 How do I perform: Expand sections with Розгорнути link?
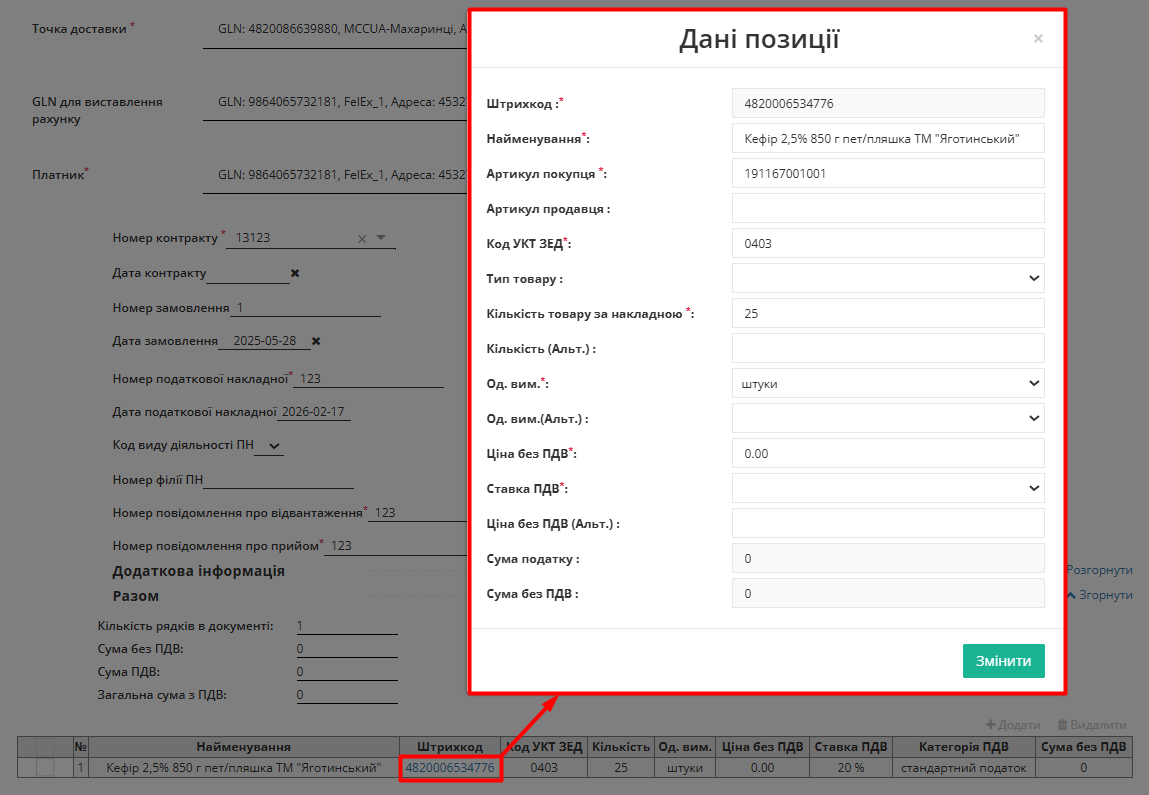click(1099, 570)
